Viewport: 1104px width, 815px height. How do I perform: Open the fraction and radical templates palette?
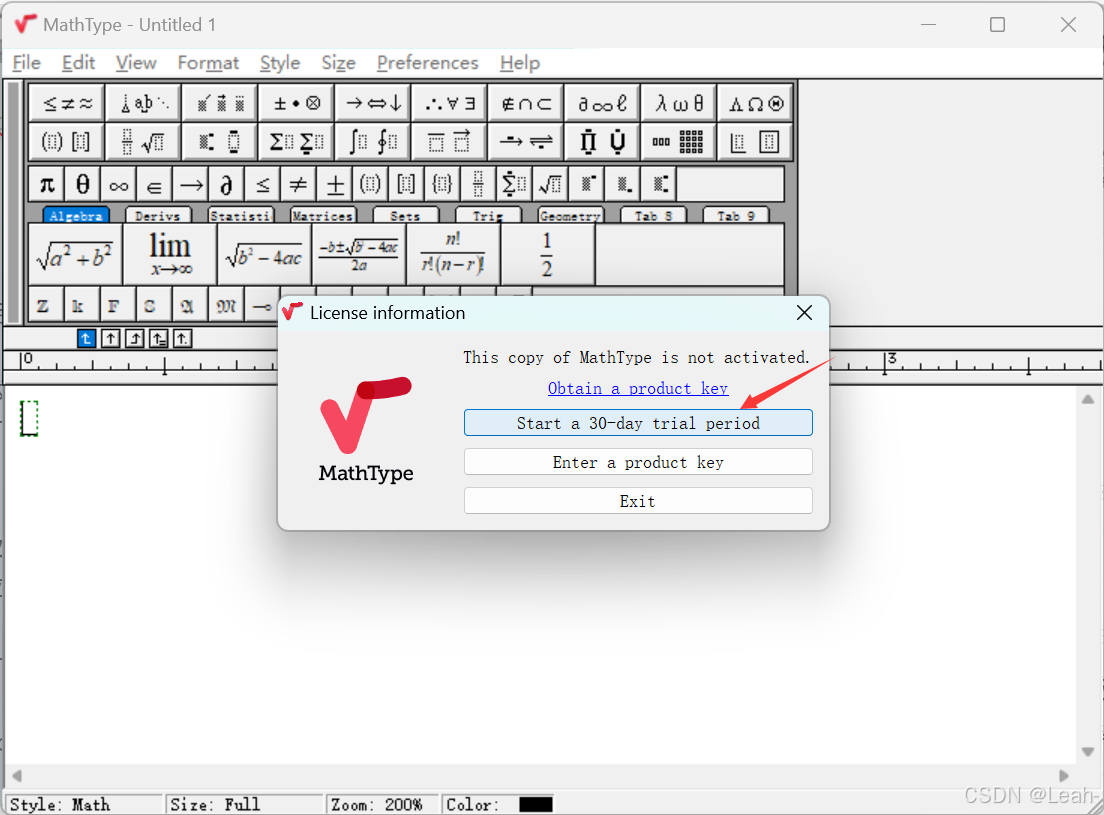tap(144, 141)
